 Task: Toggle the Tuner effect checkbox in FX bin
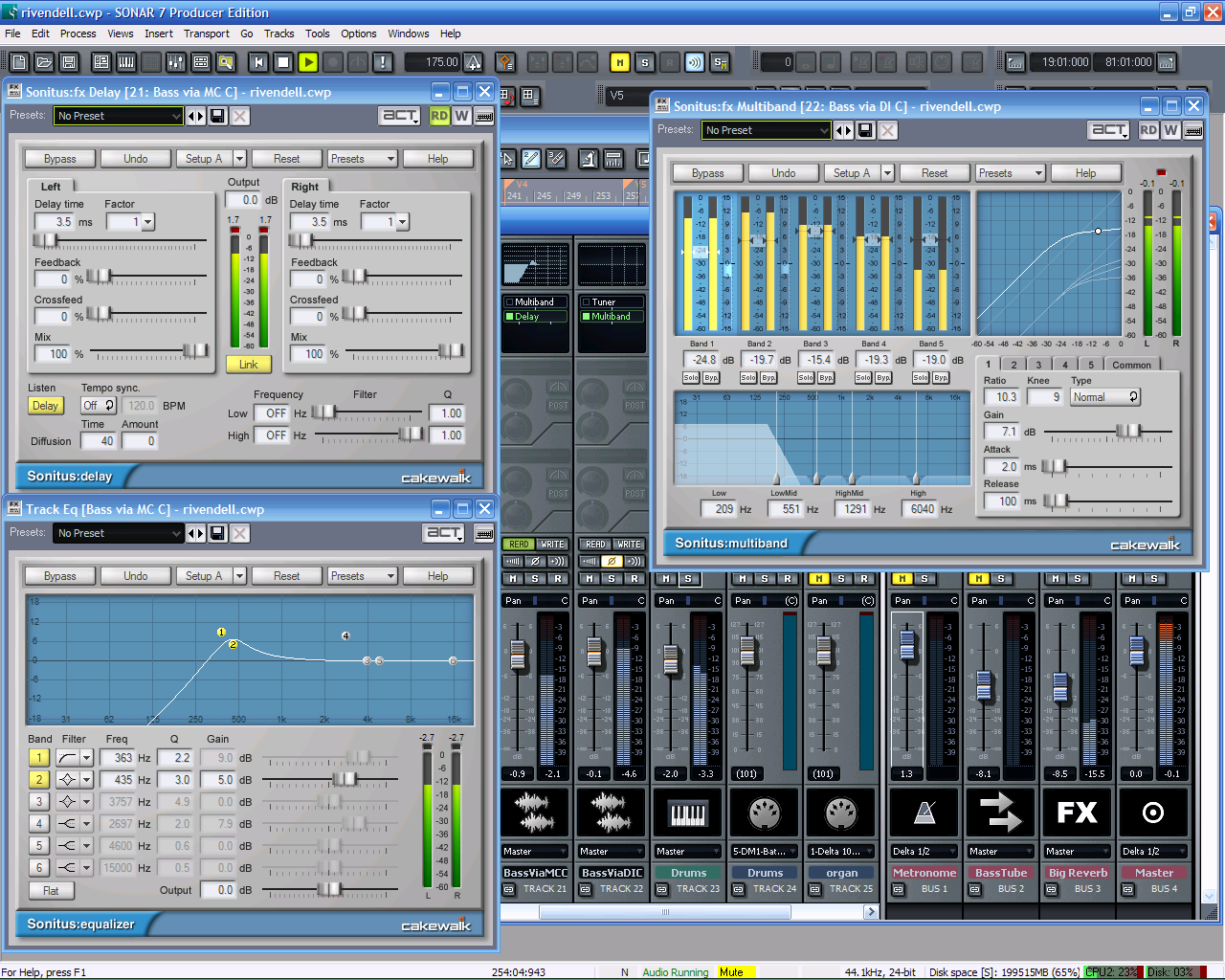click(x=586, y=302)
